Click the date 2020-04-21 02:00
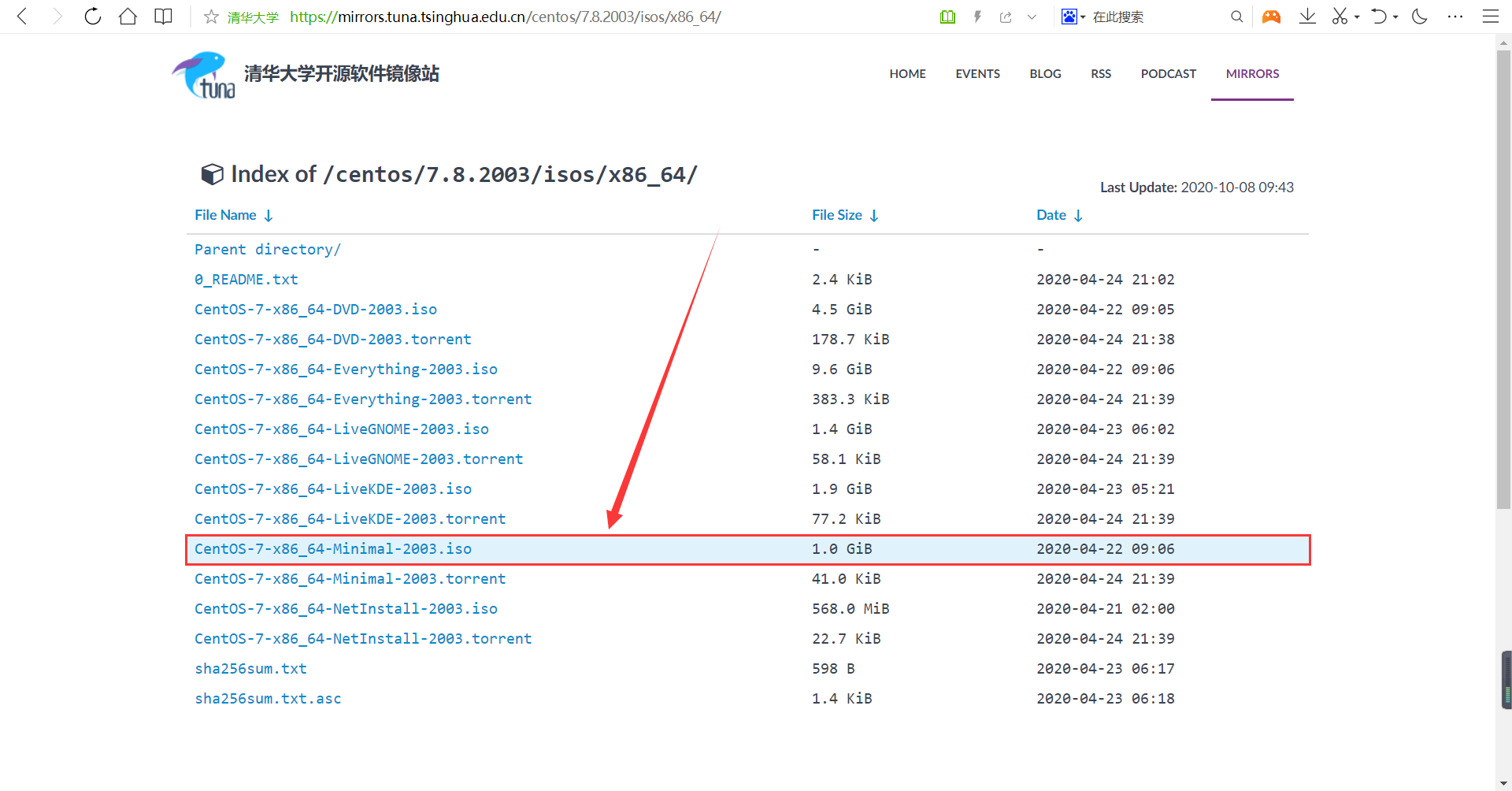 1106,609
